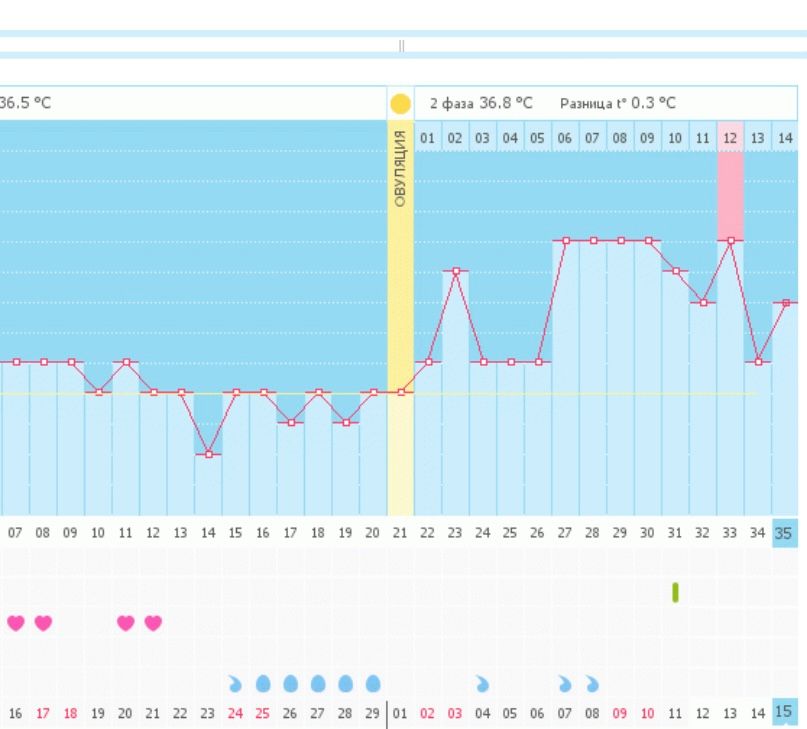
Task: Click the temperature peak point on day 23
Action: pyautogui.click(x=455, y=271)
